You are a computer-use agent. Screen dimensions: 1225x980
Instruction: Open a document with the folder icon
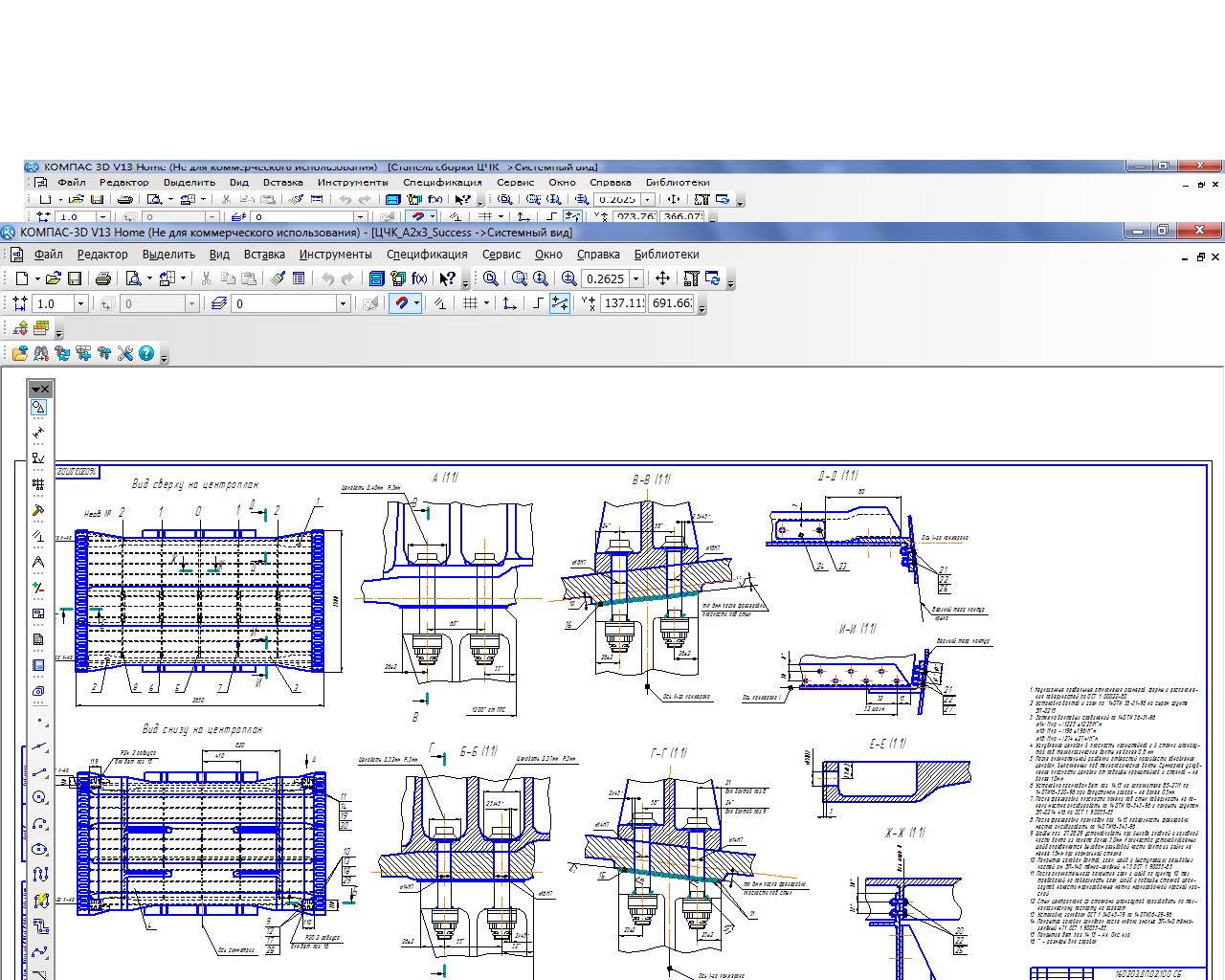tap(53, 278)
